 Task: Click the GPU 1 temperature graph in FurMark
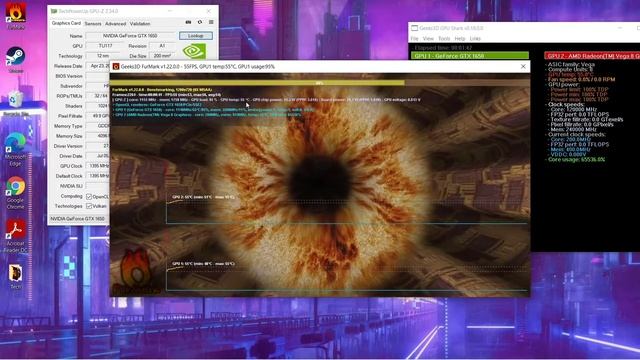pos(347,276)
